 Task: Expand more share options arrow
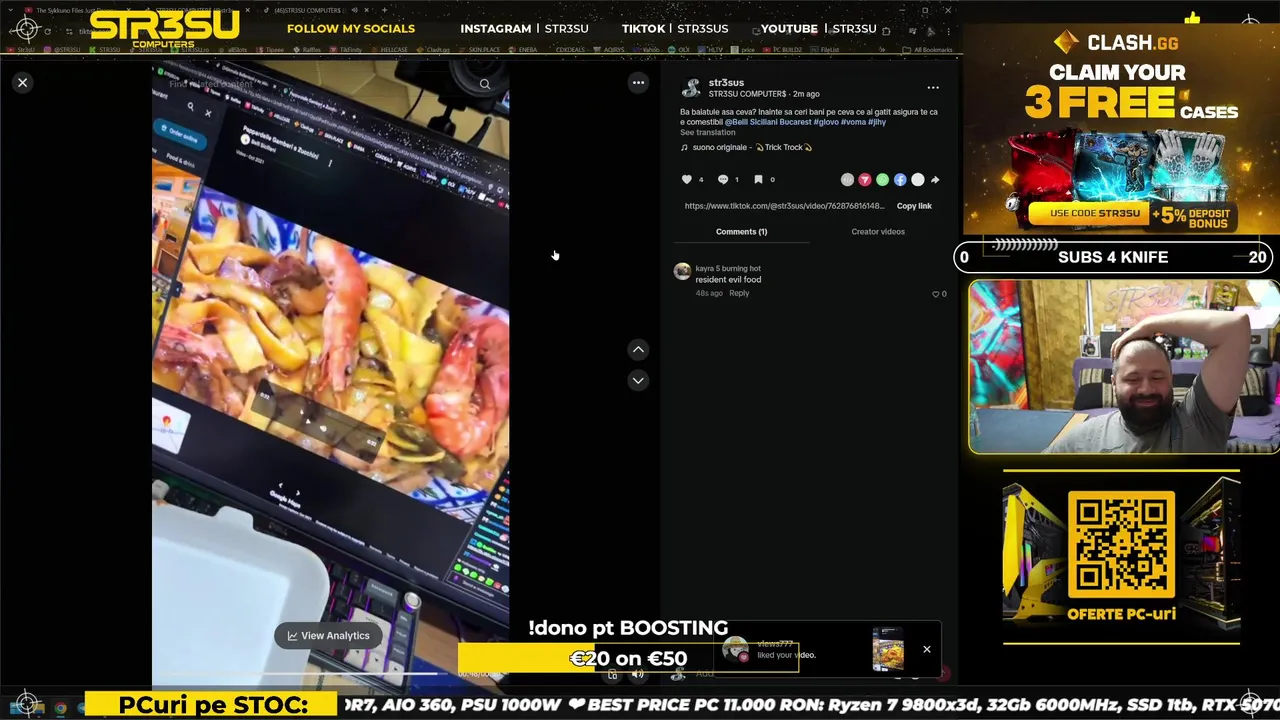coord(935,180)
